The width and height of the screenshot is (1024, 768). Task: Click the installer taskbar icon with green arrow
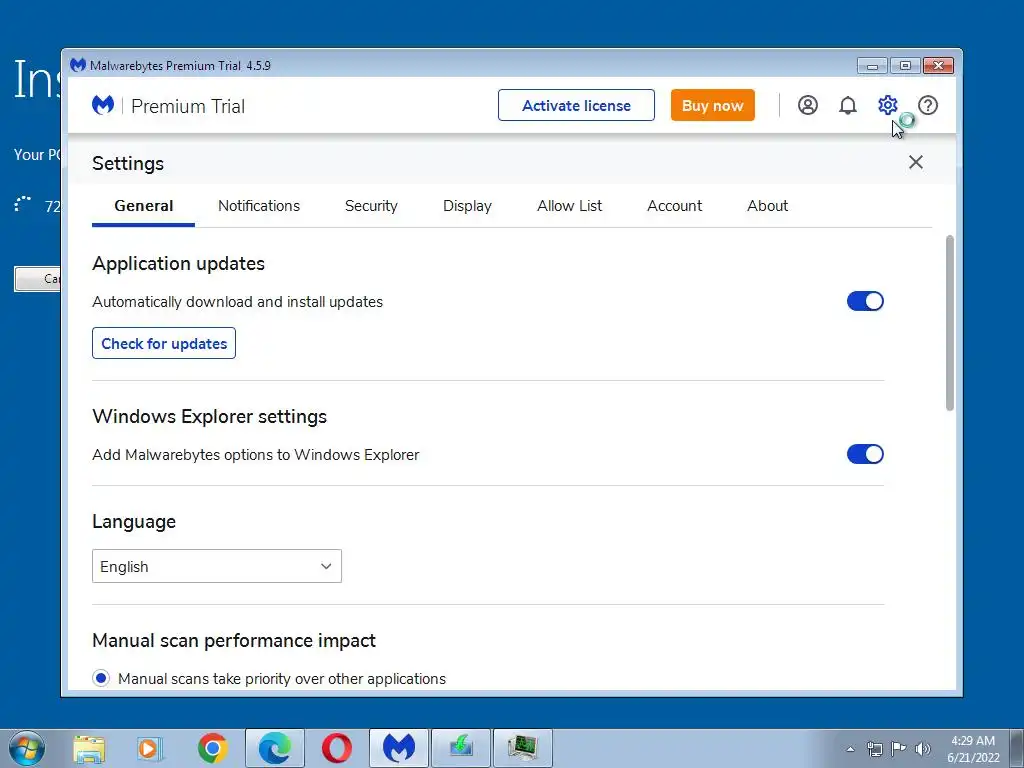(x=461, y=749)
